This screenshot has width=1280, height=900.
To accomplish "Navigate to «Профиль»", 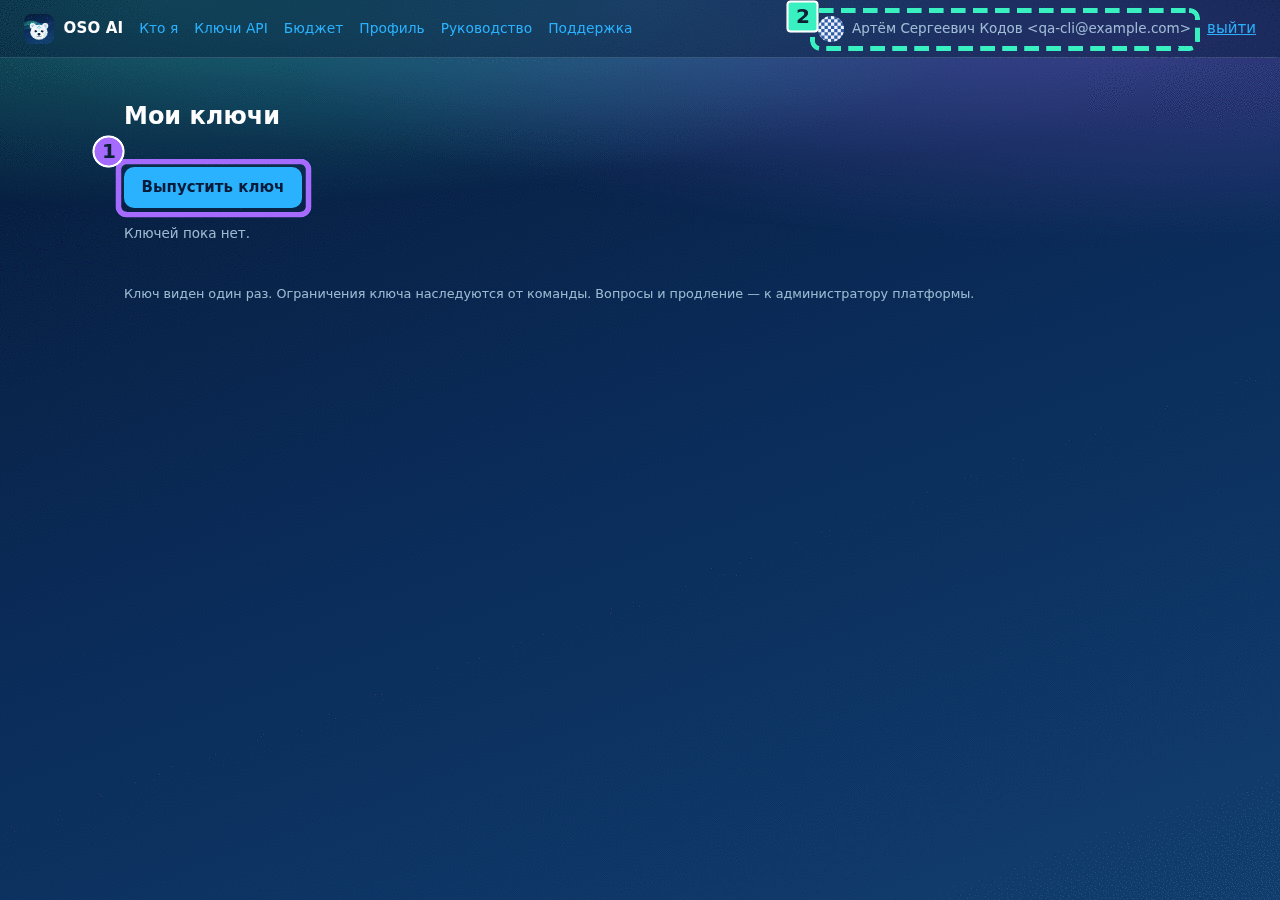I will click(392, 28).
